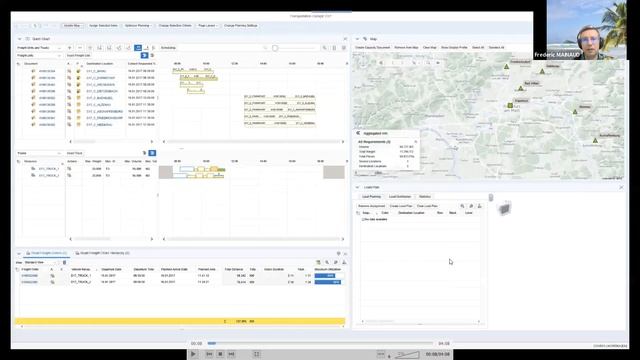The height and width of the screenshot is (360, 640).
Task: Click Change Selection Criteria button
Action: click(175, 26)
